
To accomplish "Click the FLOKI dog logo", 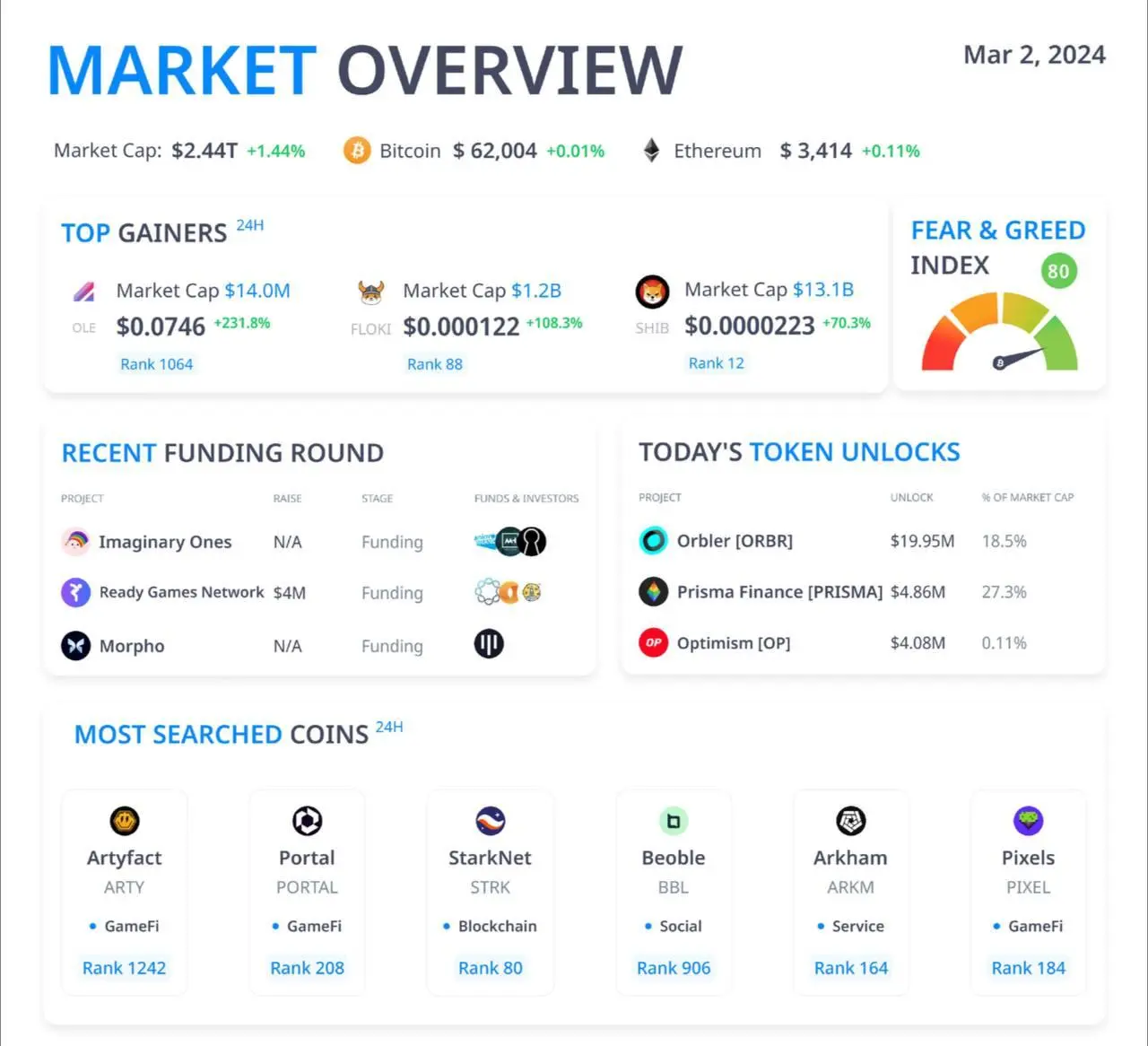I will coord(370,292).
